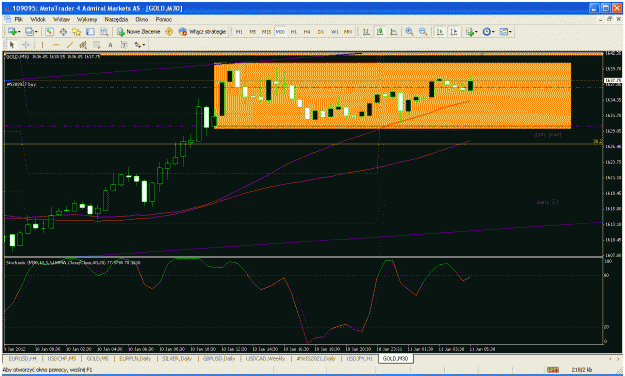
Task: Click the profiles icon
Action: 29,31
